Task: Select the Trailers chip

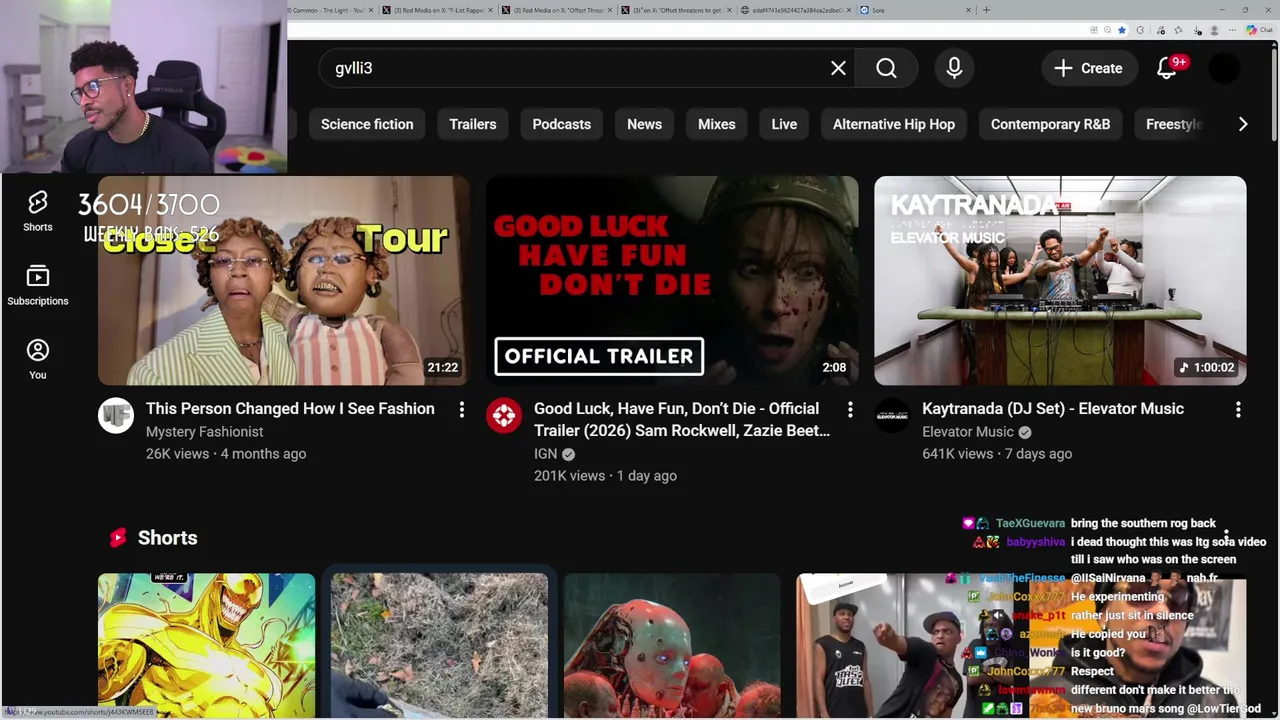Action: [472, 124]
